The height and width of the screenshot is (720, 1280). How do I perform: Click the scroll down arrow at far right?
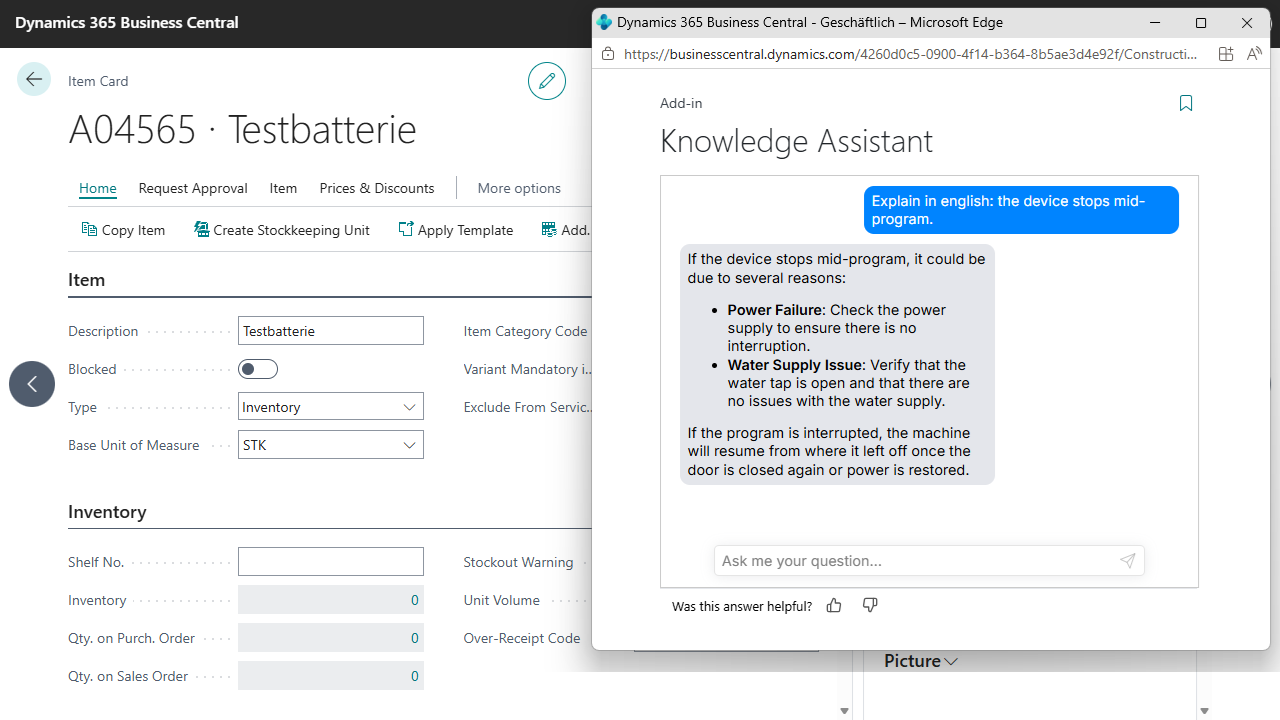(x=1204, y=711)
